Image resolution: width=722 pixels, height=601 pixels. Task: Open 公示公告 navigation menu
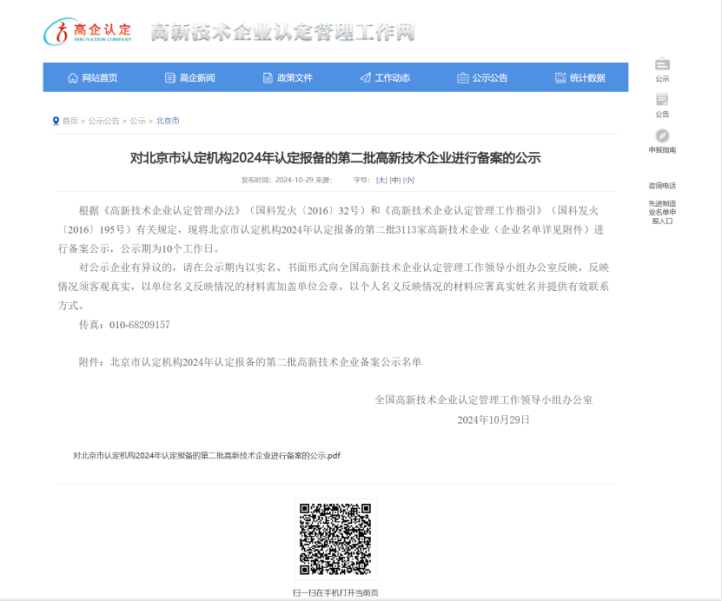click(482, 78)
